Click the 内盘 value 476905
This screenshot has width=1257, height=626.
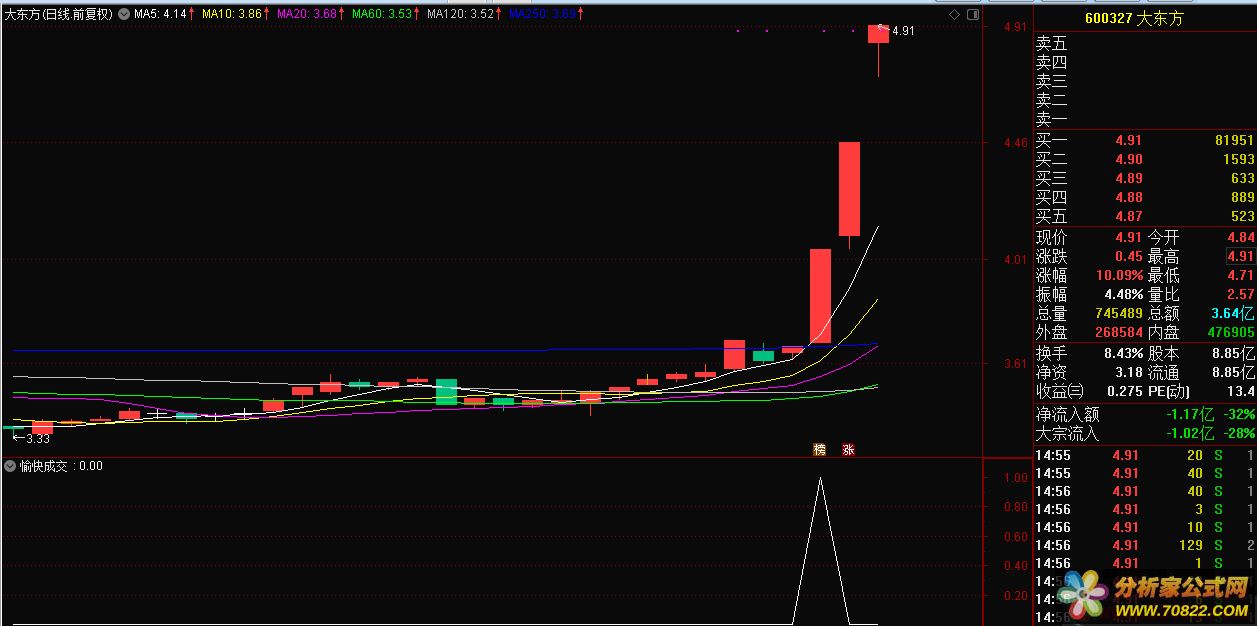[1231, 333]
